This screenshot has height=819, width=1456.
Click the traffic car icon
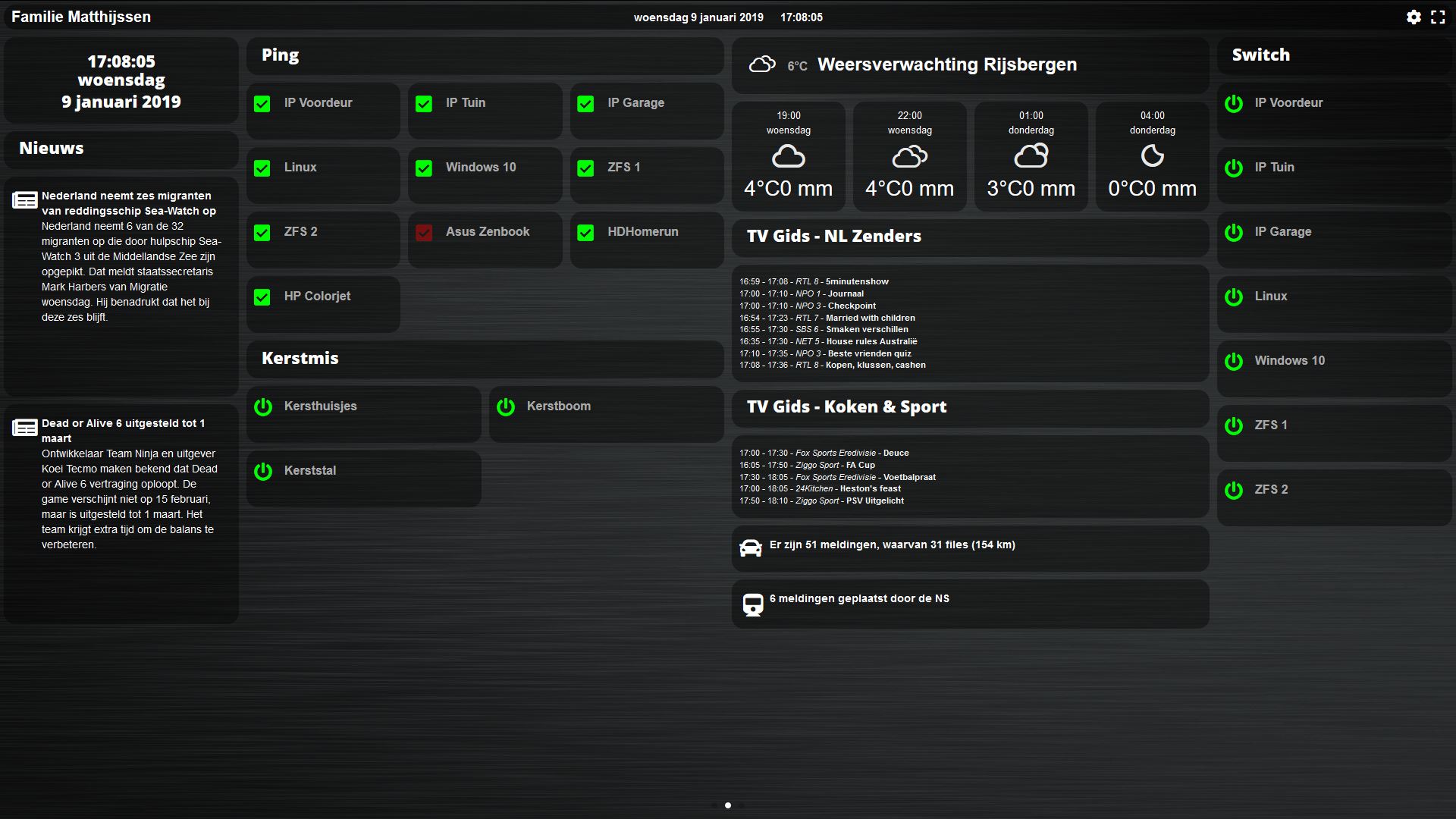tap(751, 548)
